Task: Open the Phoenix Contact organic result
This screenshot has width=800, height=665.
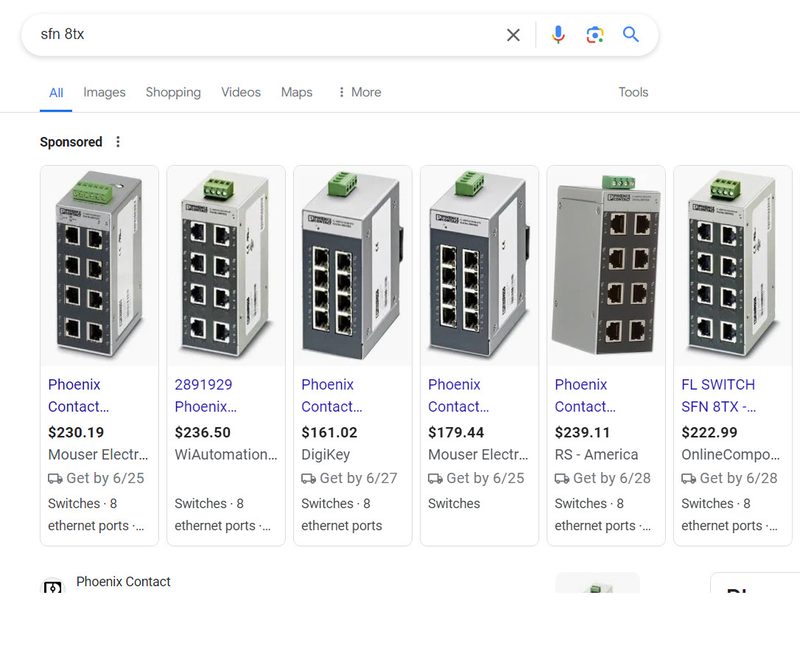Action: click(x=123, y=582)
